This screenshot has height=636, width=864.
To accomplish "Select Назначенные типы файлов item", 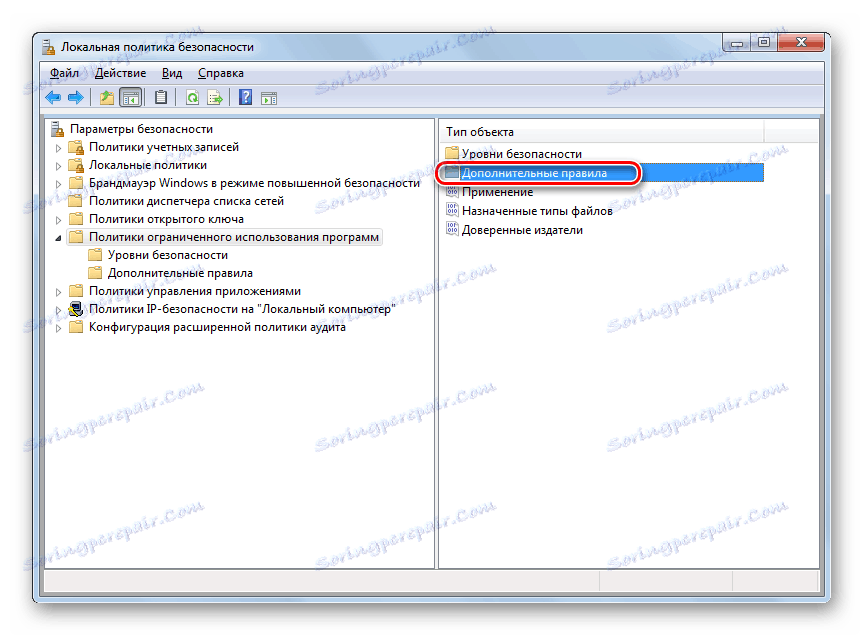I will tap(537, 211).
